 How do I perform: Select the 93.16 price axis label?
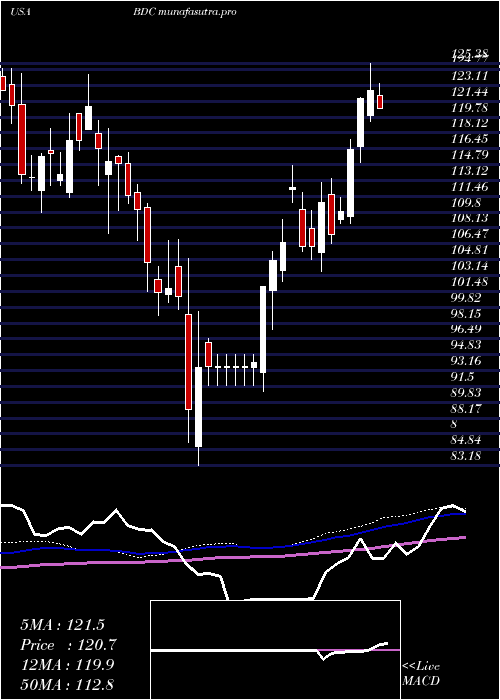[x=467, y=361]
